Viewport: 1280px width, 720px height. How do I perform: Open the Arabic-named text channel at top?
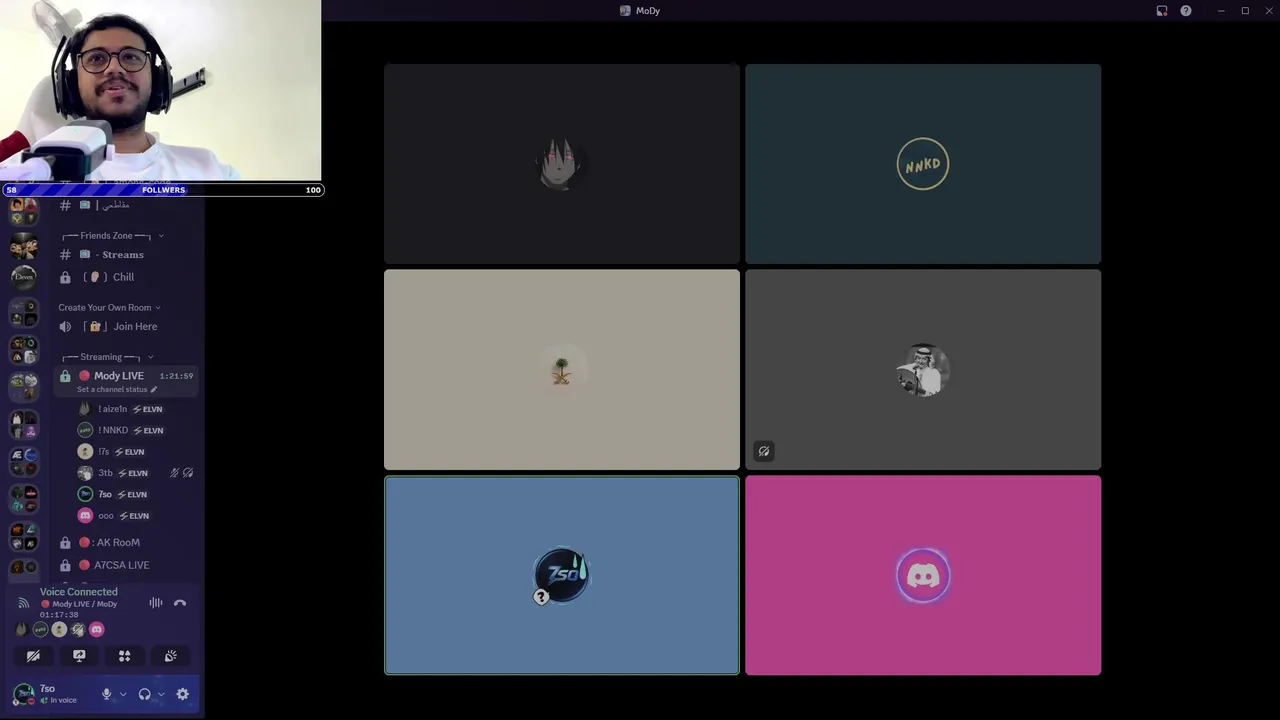[x=128, y=205]
